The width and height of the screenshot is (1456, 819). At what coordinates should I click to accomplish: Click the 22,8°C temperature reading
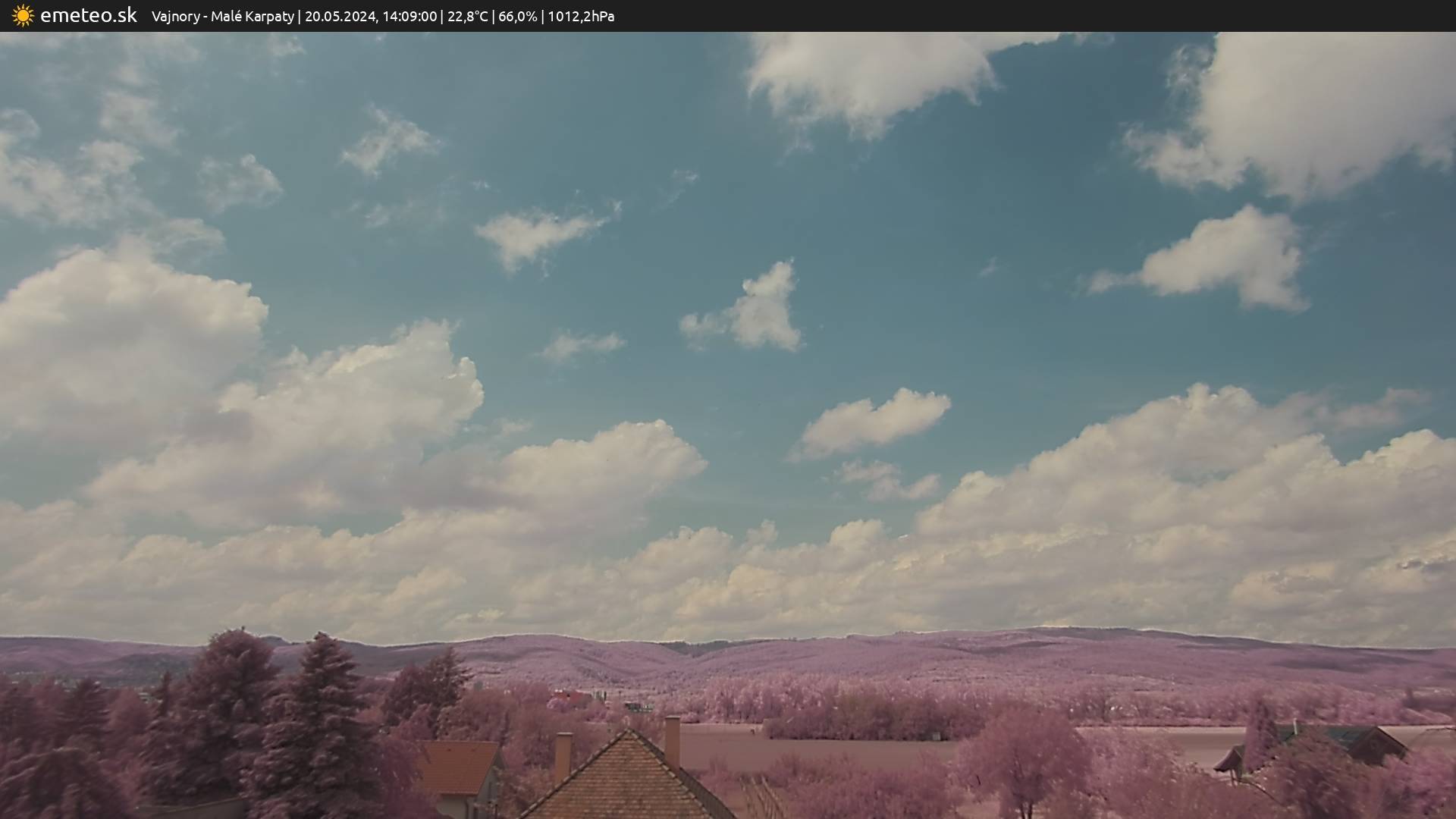pyautogui.click(x=467, y=17)
